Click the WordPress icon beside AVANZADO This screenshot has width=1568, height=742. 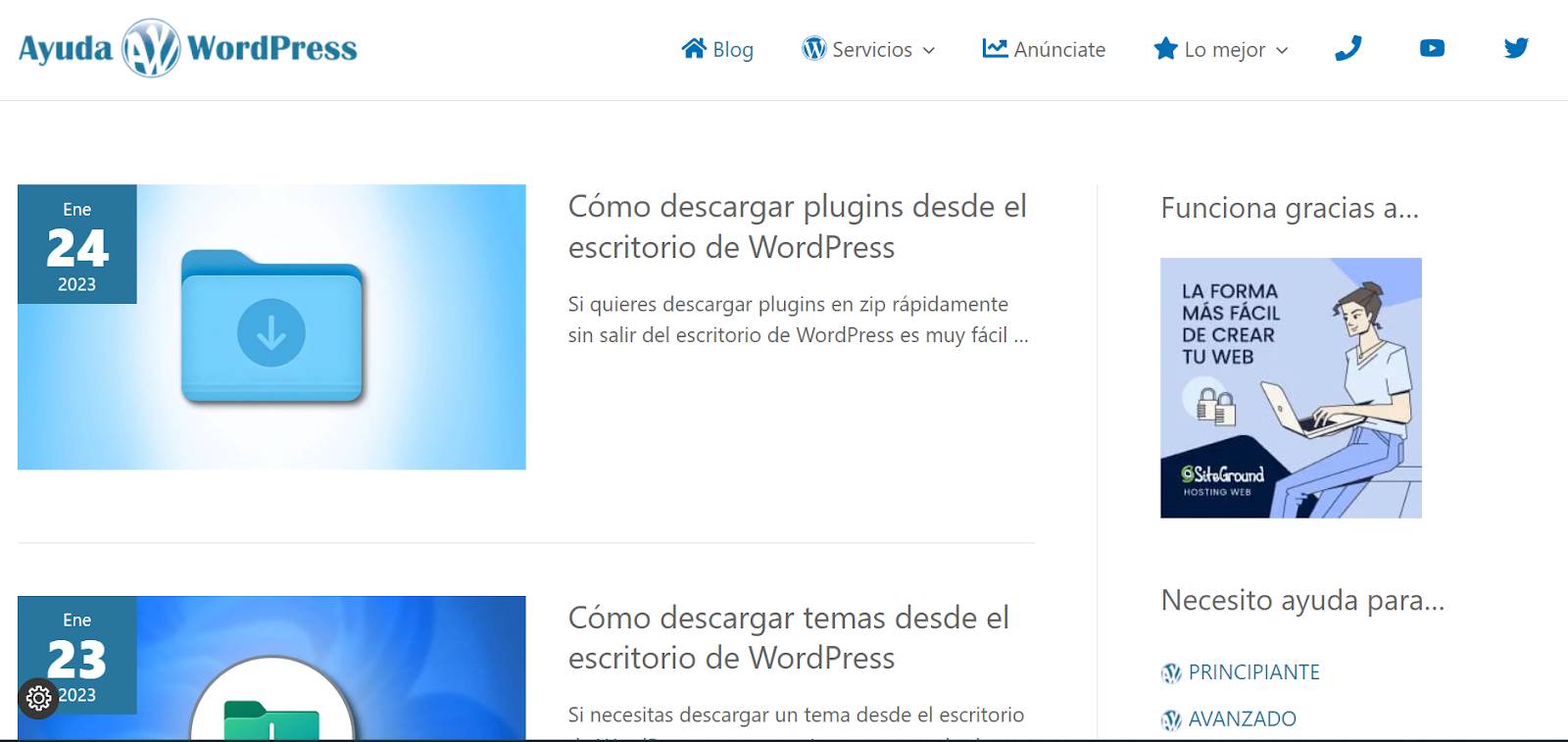(x=1171, y=720)
